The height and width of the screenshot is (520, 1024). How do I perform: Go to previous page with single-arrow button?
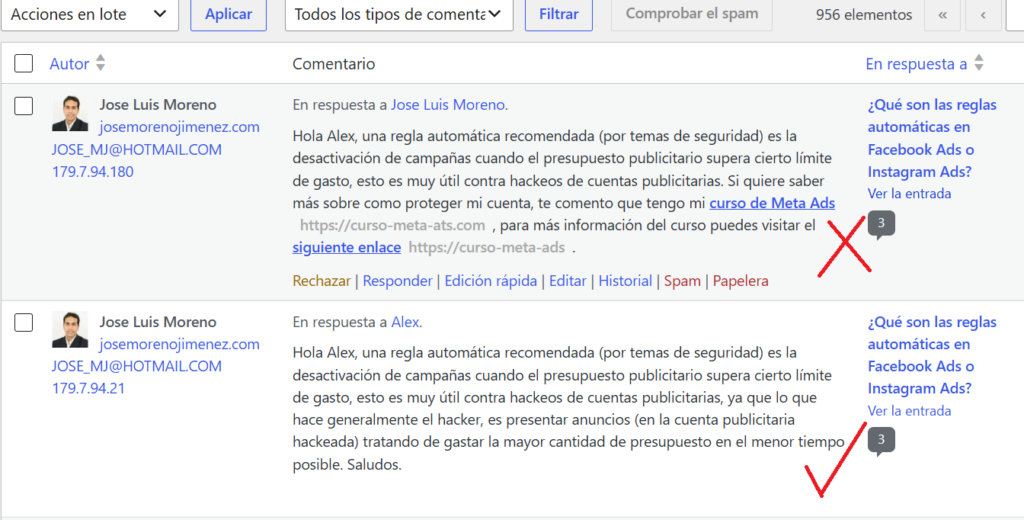coord(984,15)
